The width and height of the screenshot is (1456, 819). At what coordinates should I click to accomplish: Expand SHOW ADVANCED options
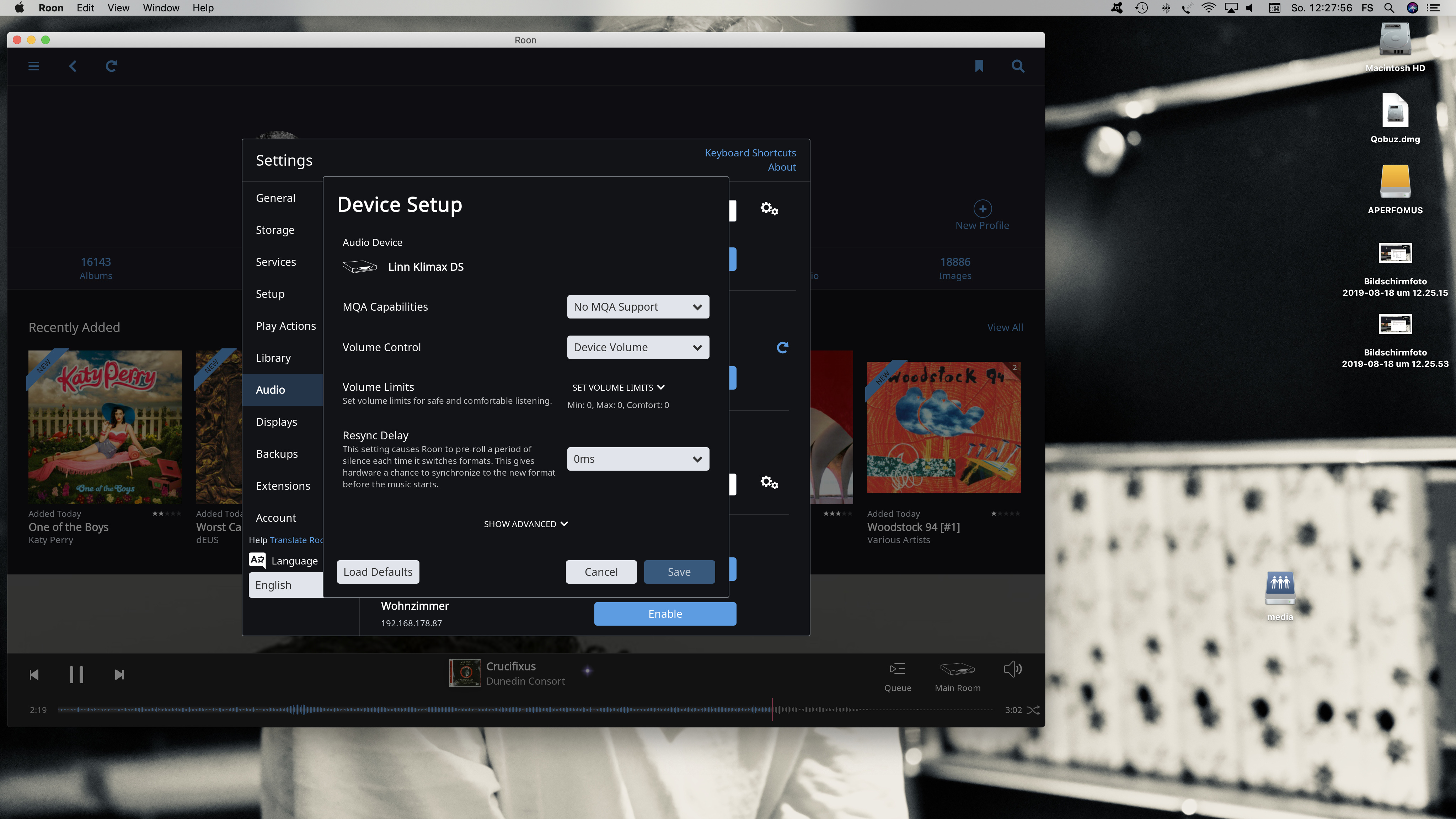click(x=526, y=524)
